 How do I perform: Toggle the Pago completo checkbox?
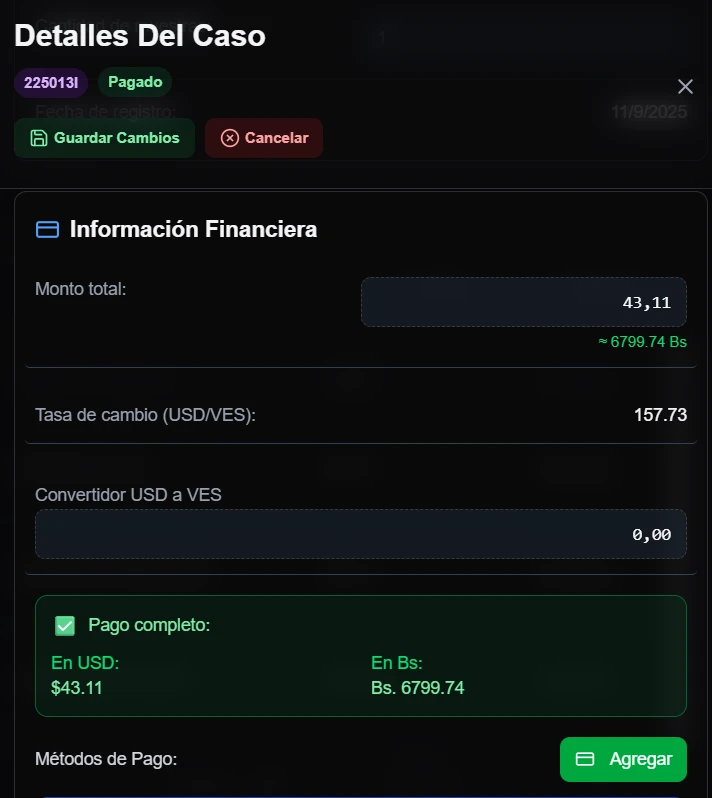click(x=65, y=626)
